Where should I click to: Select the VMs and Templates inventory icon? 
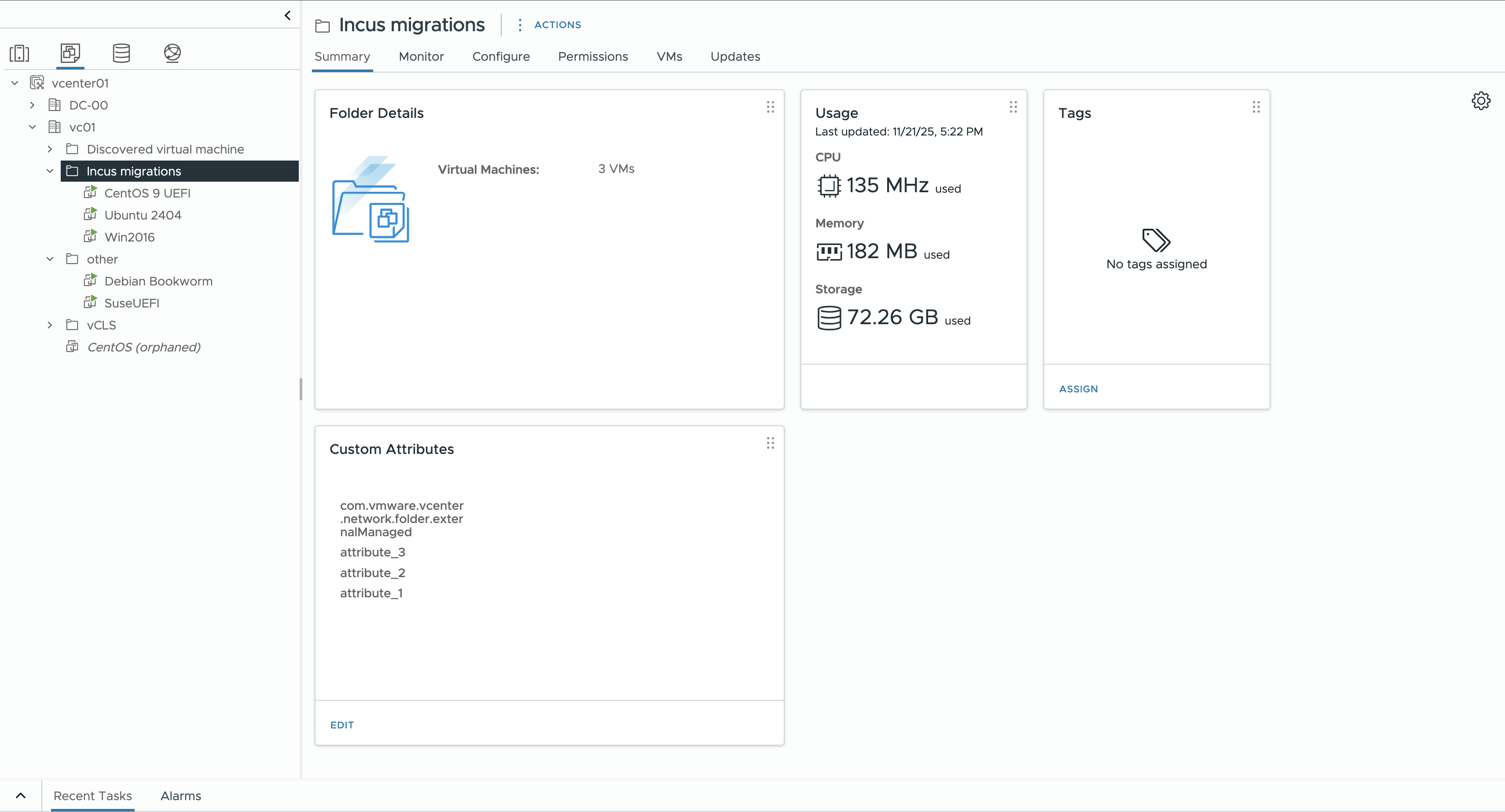70,53
